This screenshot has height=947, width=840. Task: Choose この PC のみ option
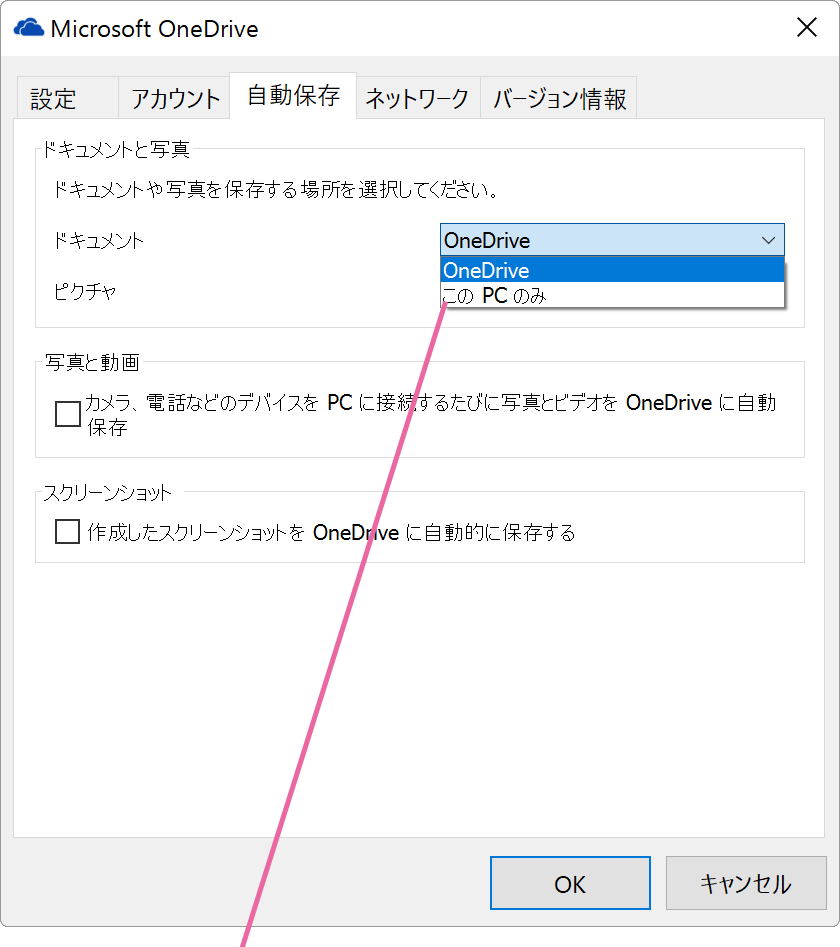point(612,295)
